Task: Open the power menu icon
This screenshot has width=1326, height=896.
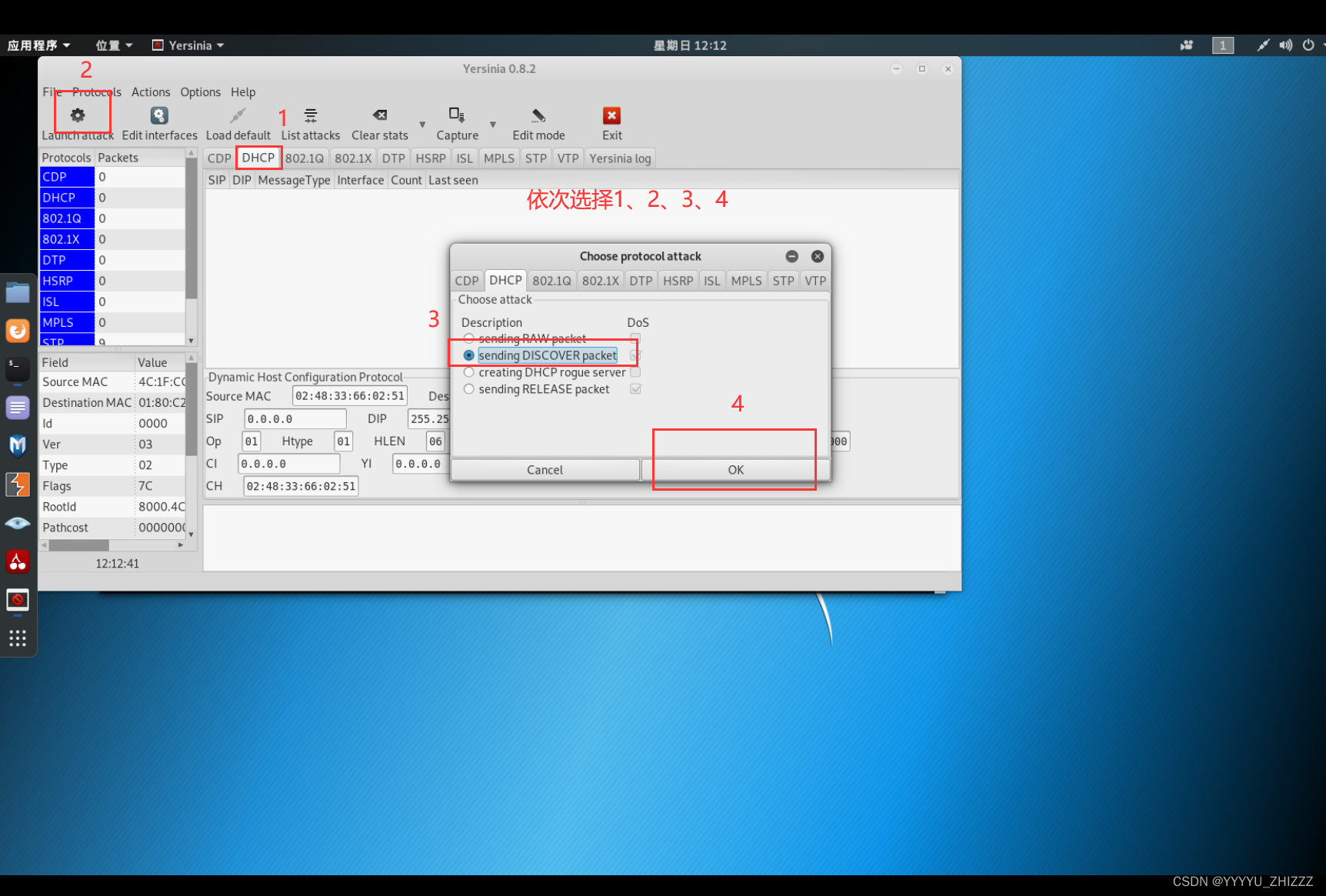Action: [x=1308, y=45]
